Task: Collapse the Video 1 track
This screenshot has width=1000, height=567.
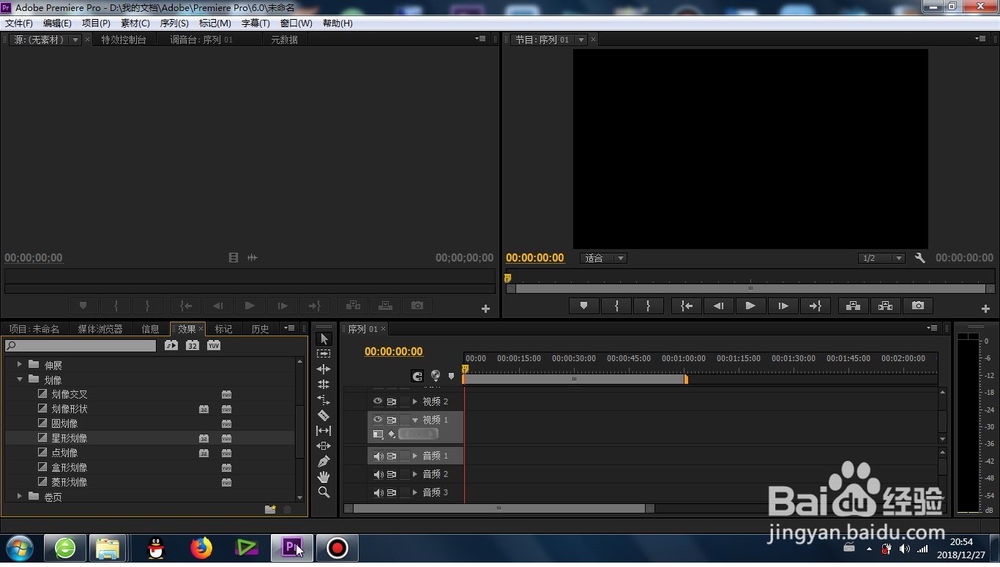Action: tap(415, 420)
